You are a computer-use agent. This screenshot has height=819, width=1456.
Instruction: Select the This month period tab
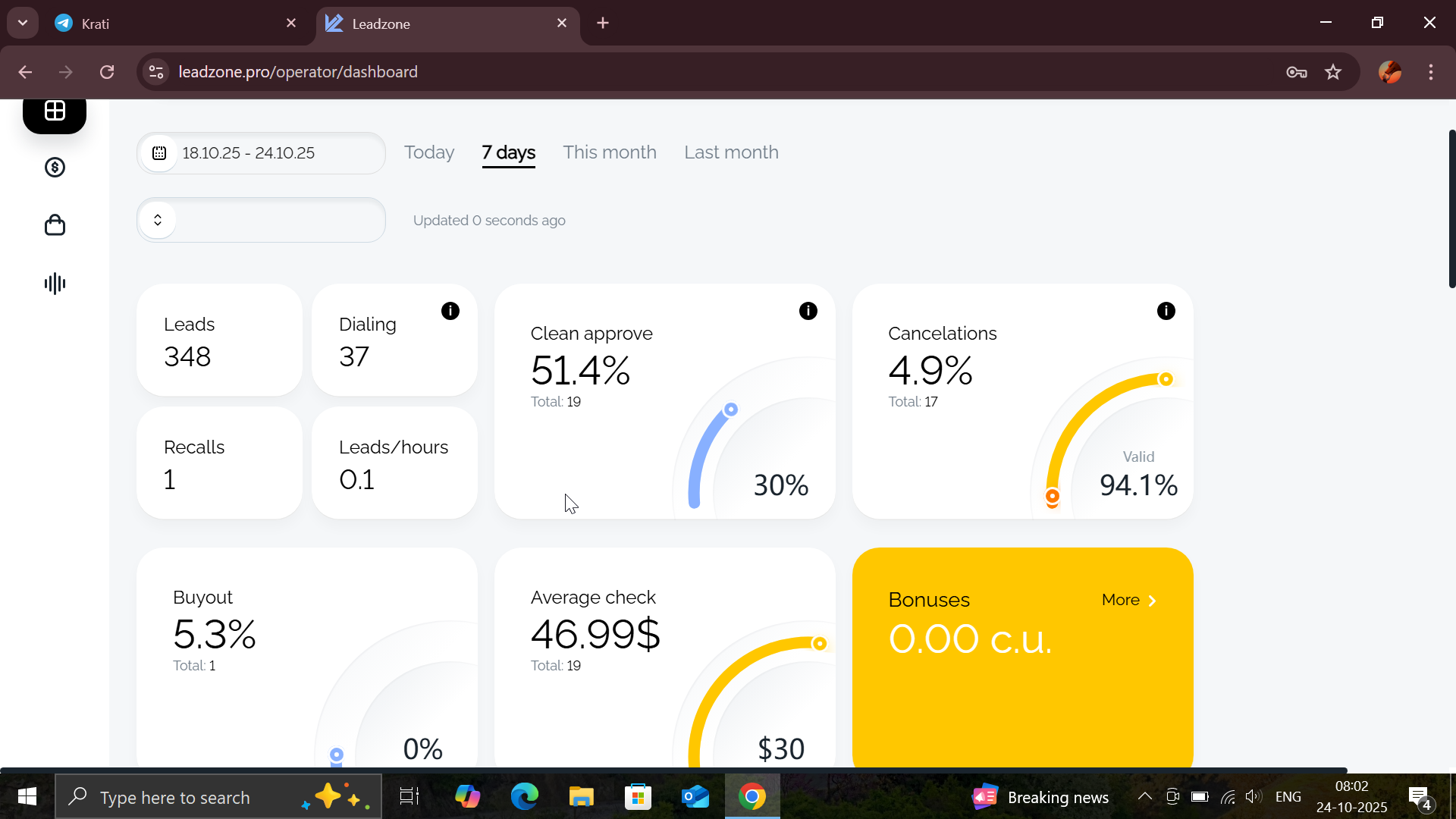tap(610, 152)
